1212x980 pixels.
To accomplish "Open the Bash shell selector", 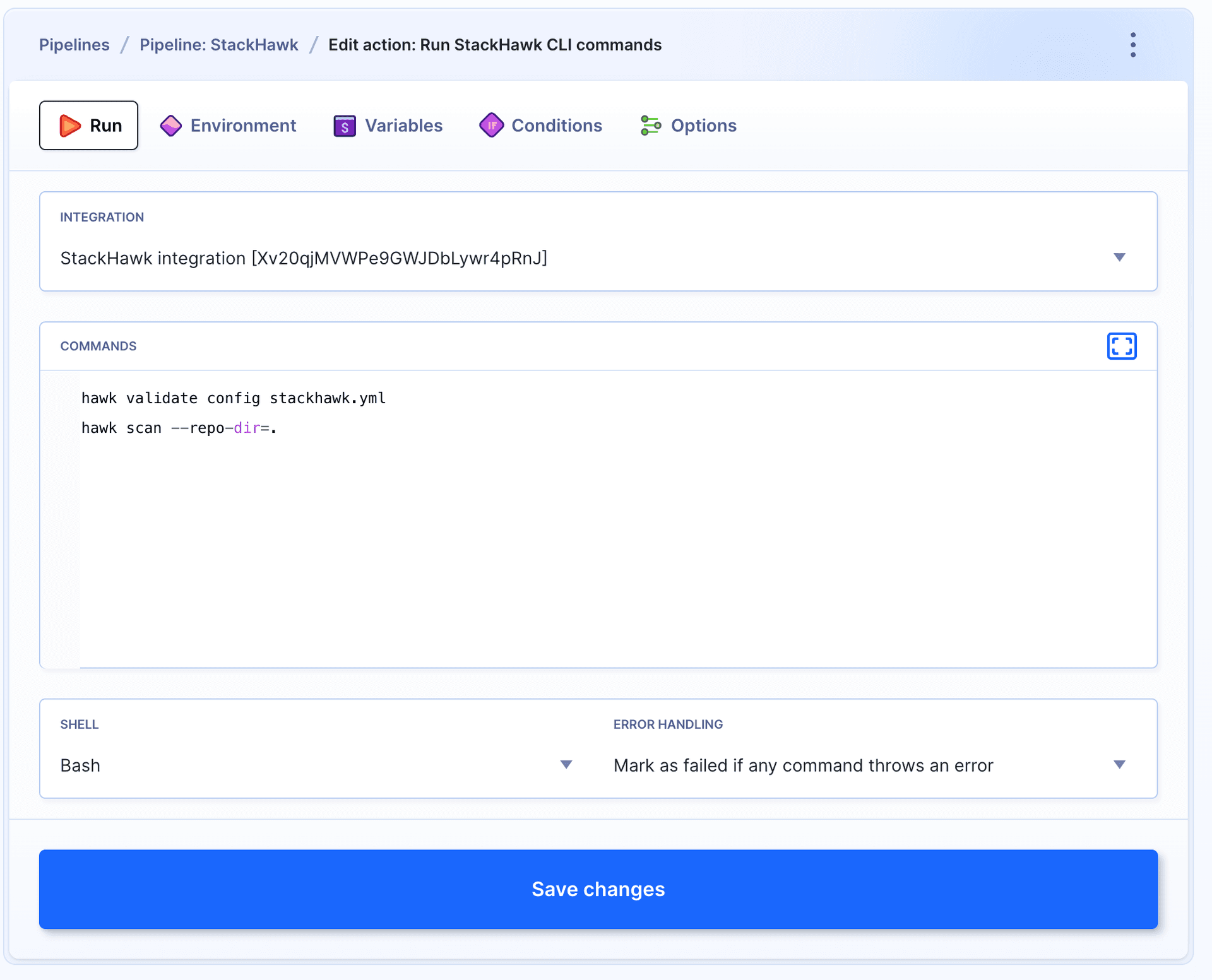I will [316, 765].
